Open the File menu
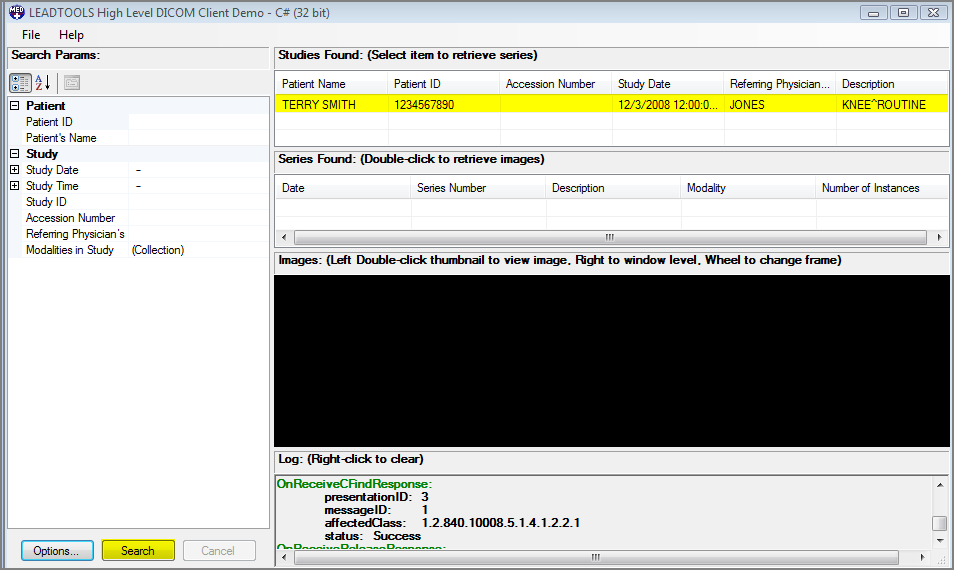The height and width of the screenshot is (570, 954). click(x=31, y=35)
